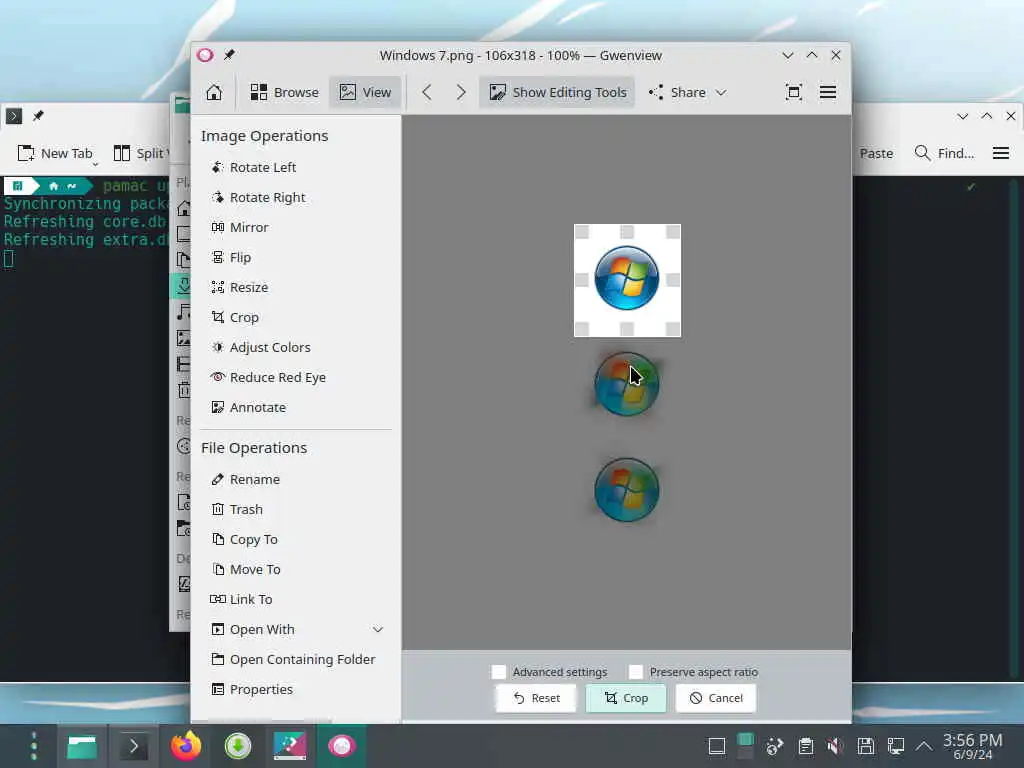The image size is (1024, 768).
Task: Start the Reduce Red Eye tool
Action: click(x=268, y=377)
